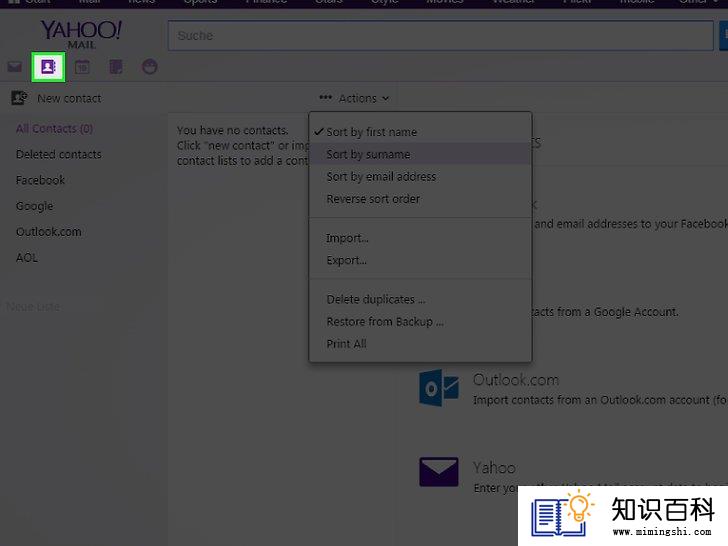Open the Contacts address book icon
Viewport: 728px width, 546px height.
coord(48,67)
